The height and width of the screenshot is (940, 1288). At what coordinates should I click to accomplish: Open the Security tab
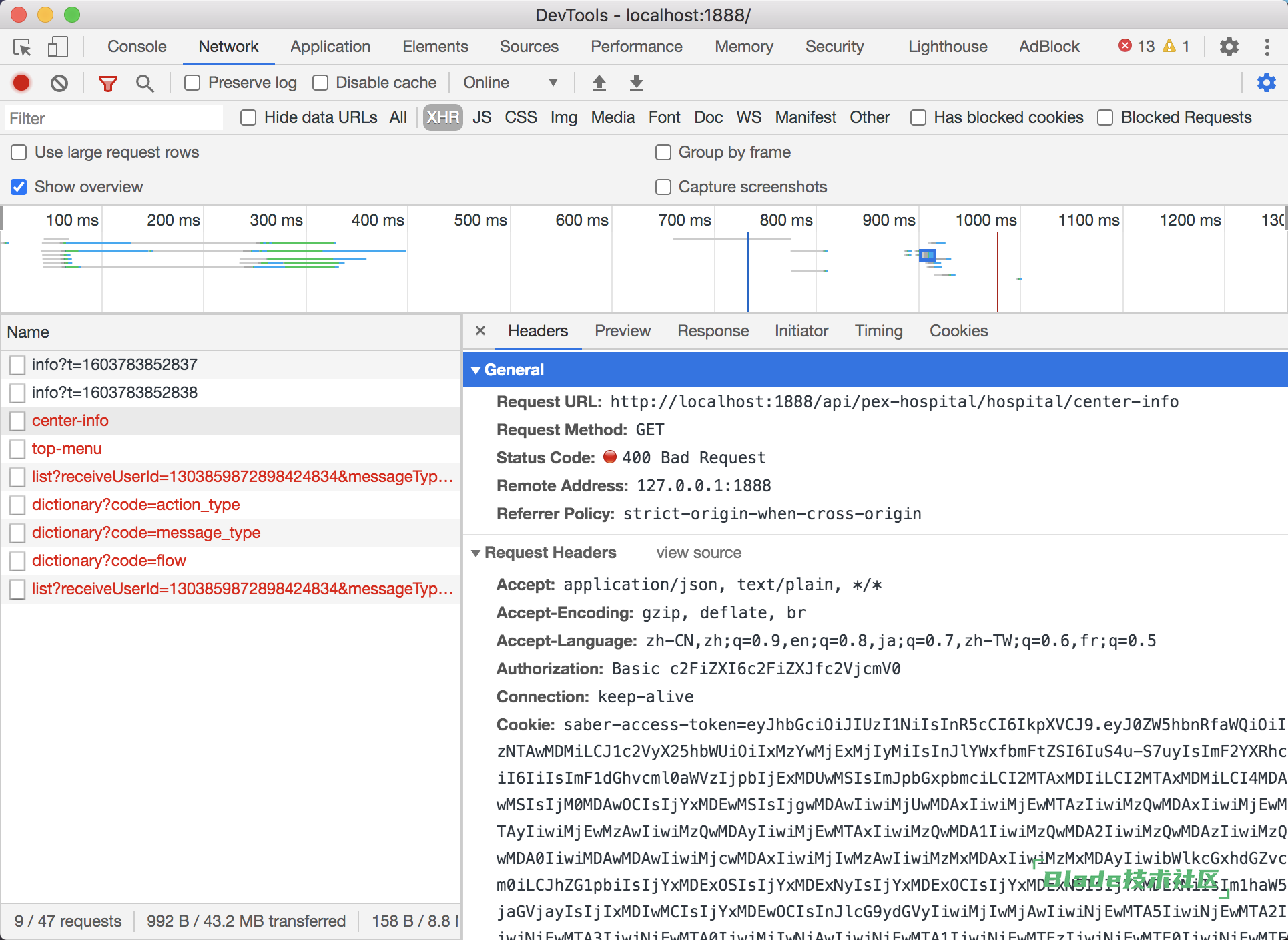click(x=834, y=47)
